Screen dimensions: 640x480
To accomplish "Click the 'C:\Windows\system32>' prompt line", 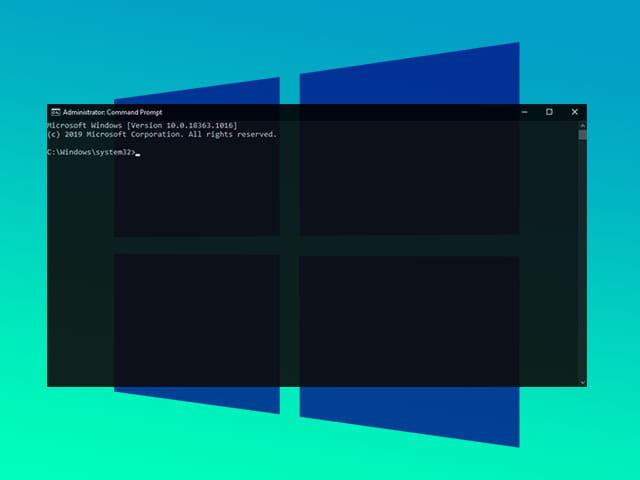I will point(91,152).
